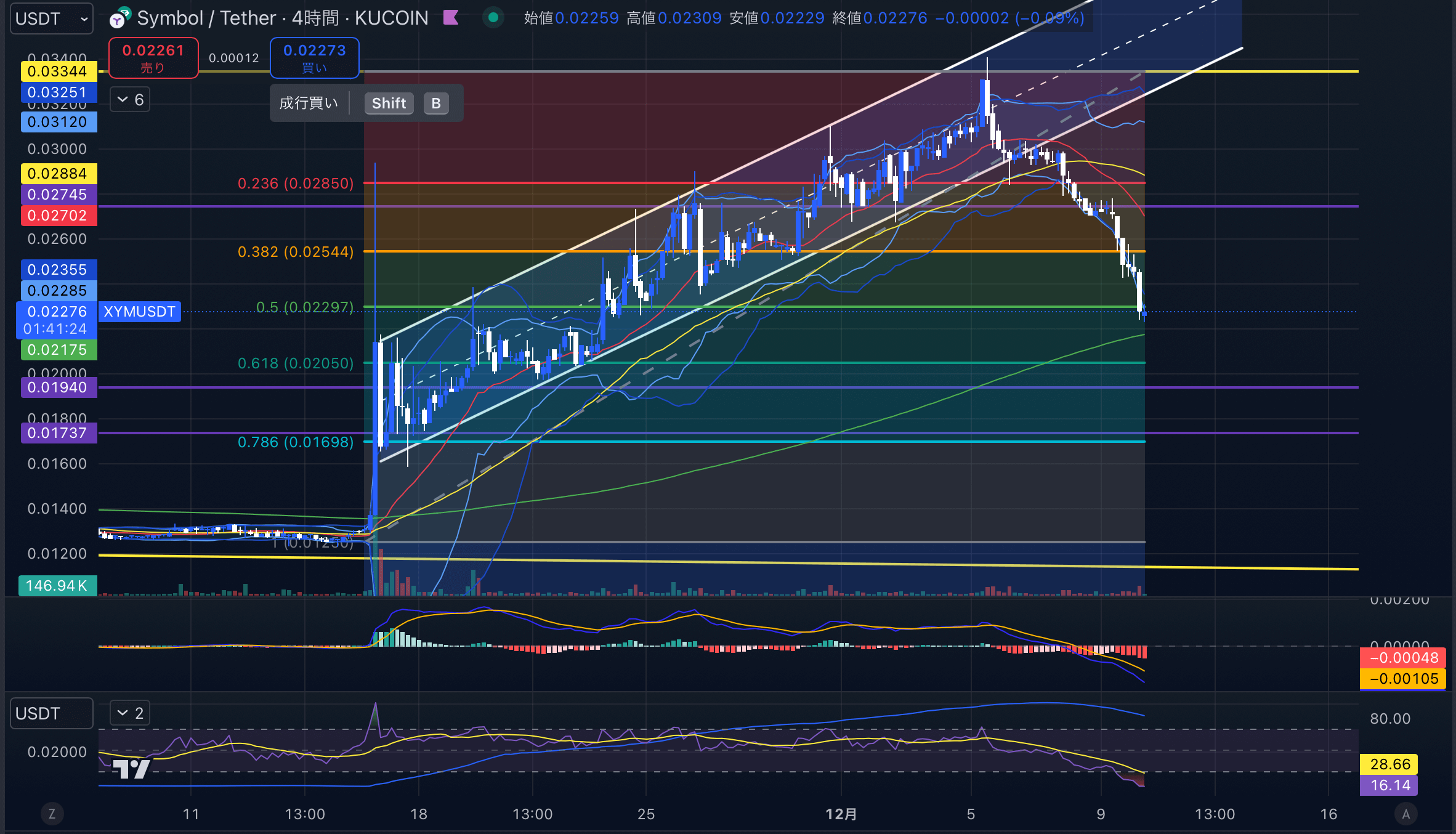This screenshot has width=1456, height=834.
Task: Click the current price 0.02276 countdown label
Action: (x=56, y=320)
